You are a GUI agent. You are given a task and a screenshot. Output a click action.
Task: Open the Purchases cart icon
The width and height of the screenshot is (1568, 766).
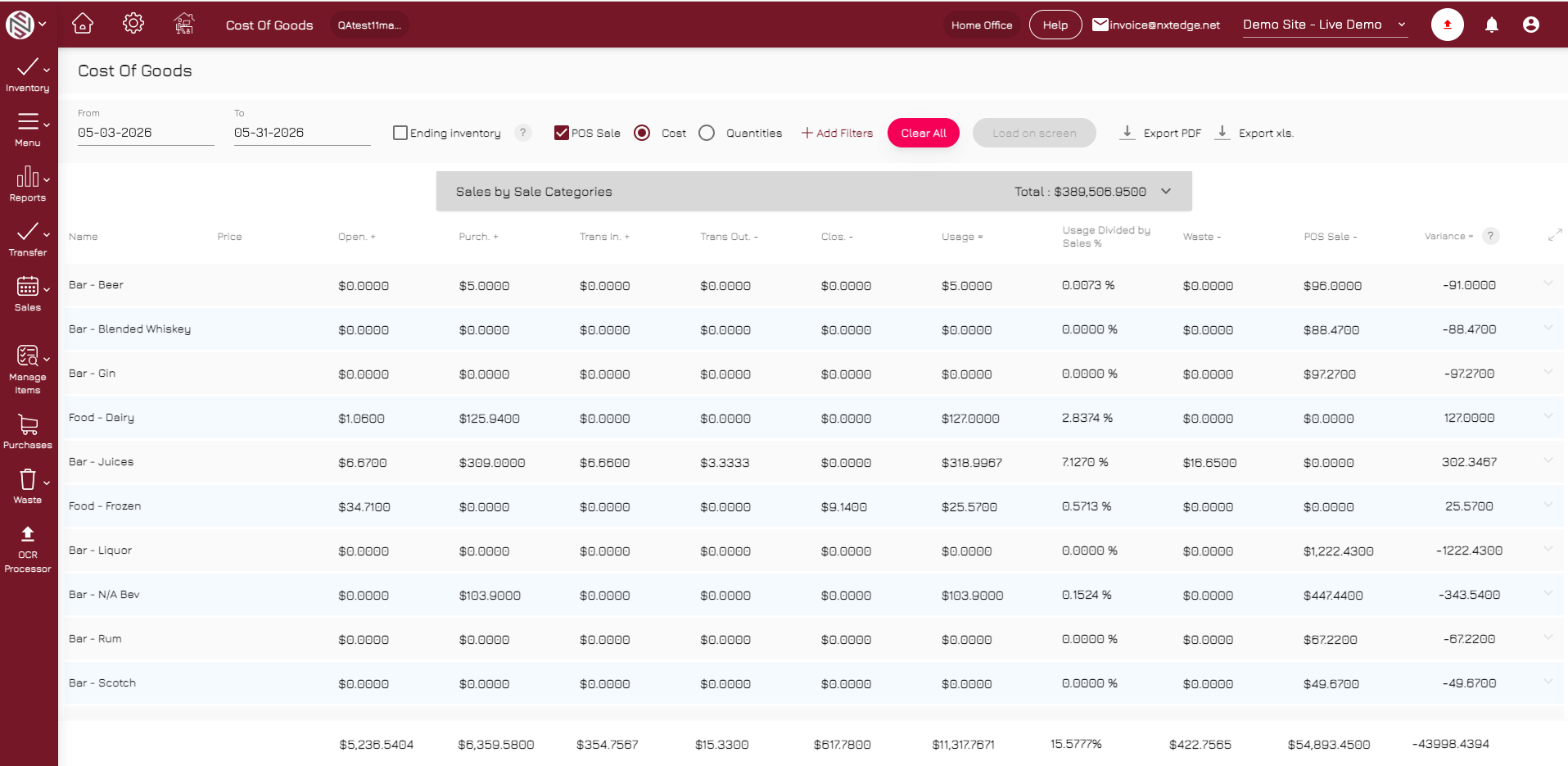(x=28, y=424)
